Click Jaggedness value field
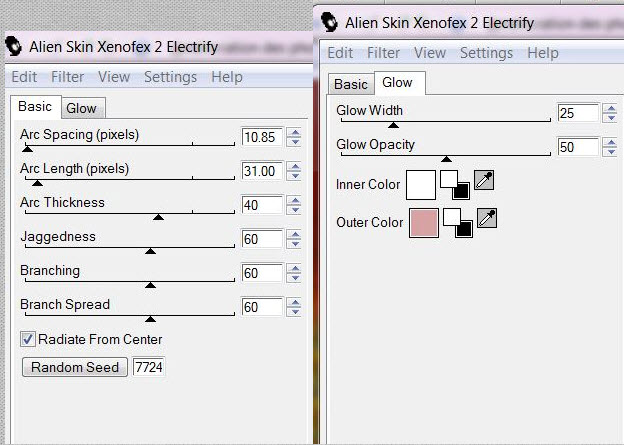The height and width of the screenshot is (445, 624). (x=262, y=239)
